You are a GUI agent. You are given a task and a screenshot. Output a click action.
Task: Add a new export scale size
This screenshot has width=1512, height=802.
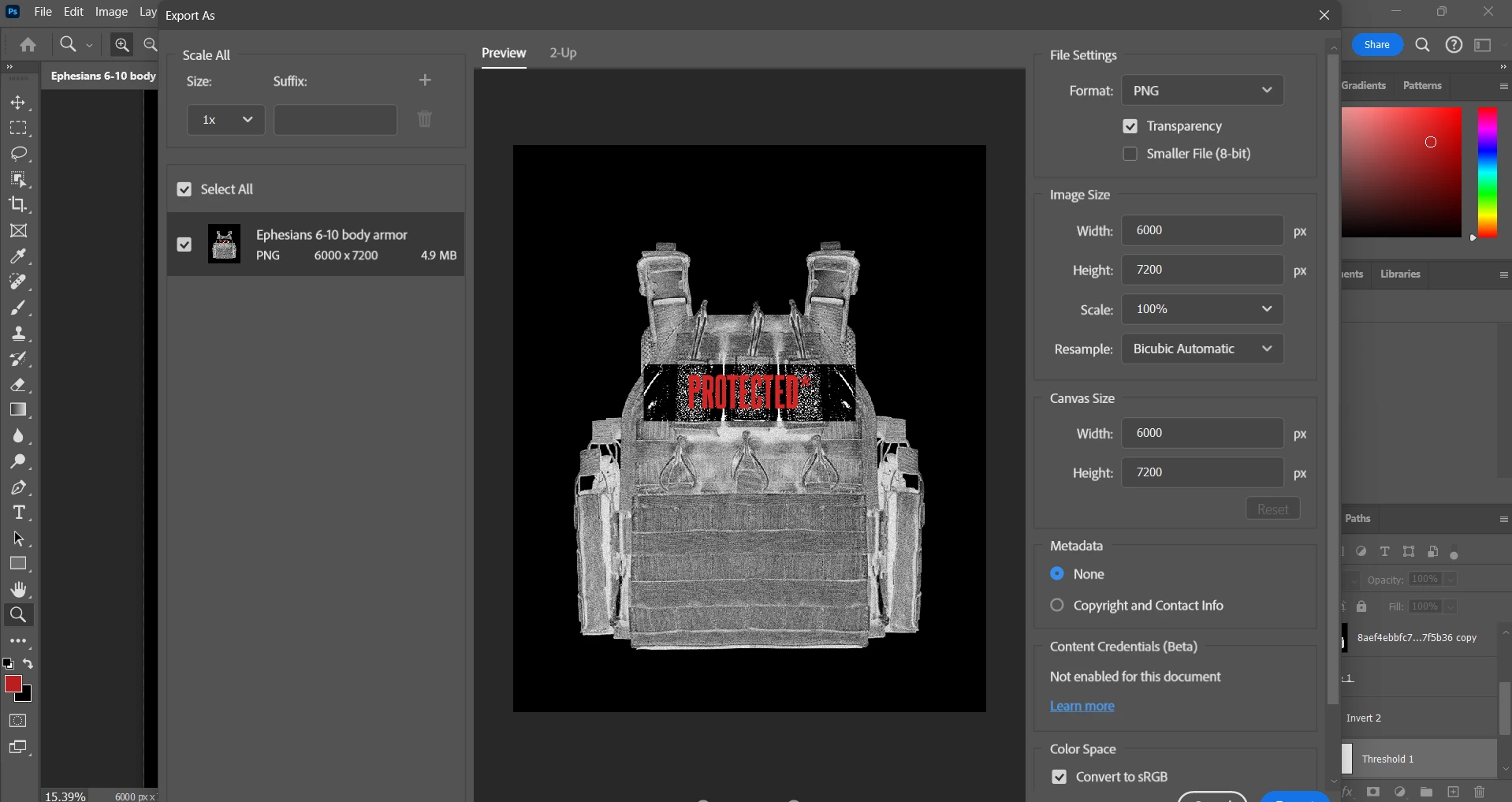pyautogui.click(x=425, y=80)
